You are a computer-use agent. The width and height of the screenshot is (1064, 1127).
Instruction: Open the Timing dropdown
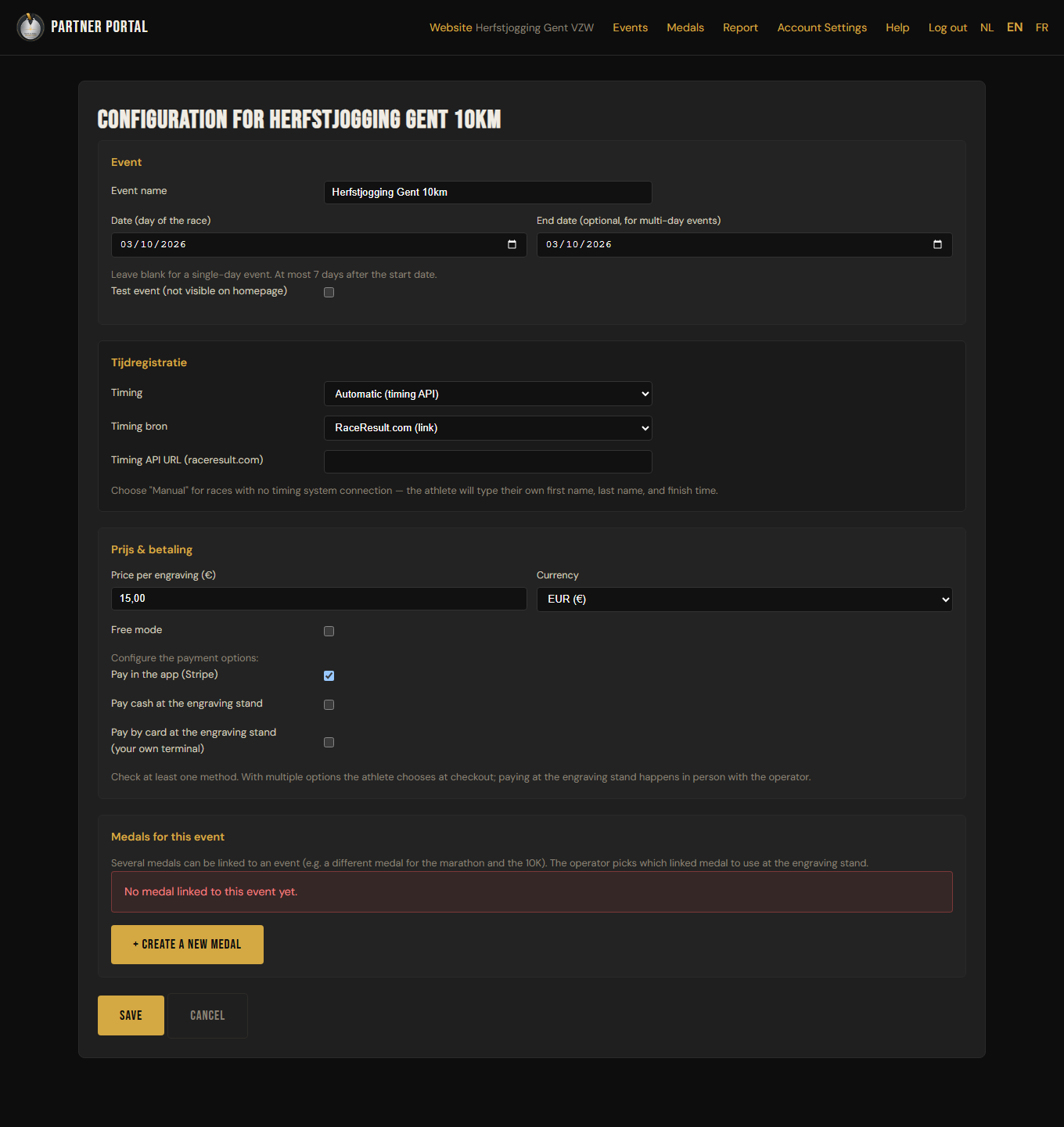click(x=488, y=394)
